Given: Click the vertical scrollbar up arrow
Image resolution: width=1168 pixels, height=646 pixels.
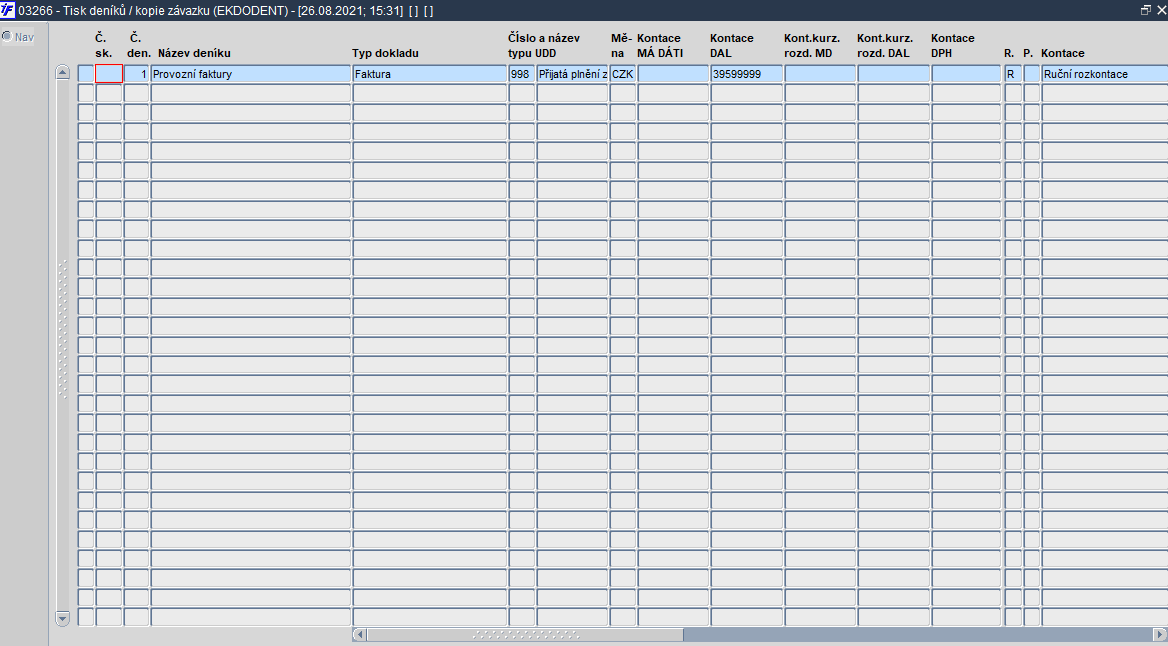Looking at the screenshot, I should click(x=63, y=73).
